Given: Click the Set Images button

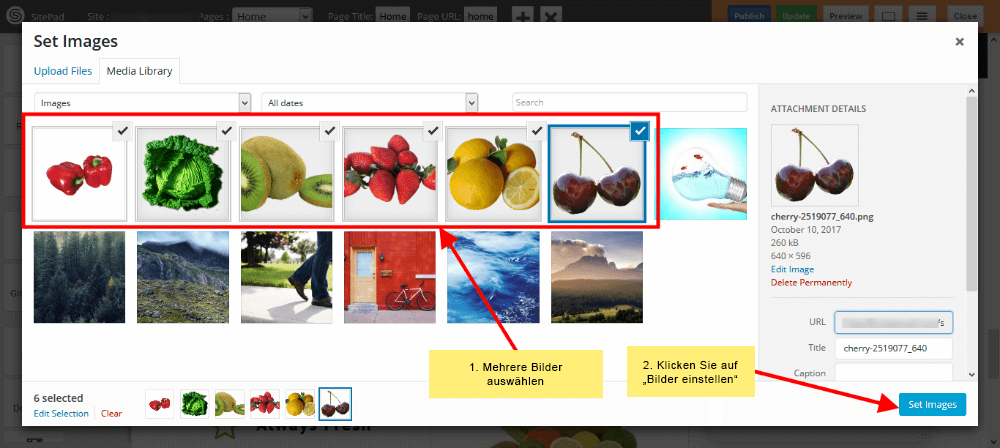Looking at the screenshot, I should click(932, 405).
